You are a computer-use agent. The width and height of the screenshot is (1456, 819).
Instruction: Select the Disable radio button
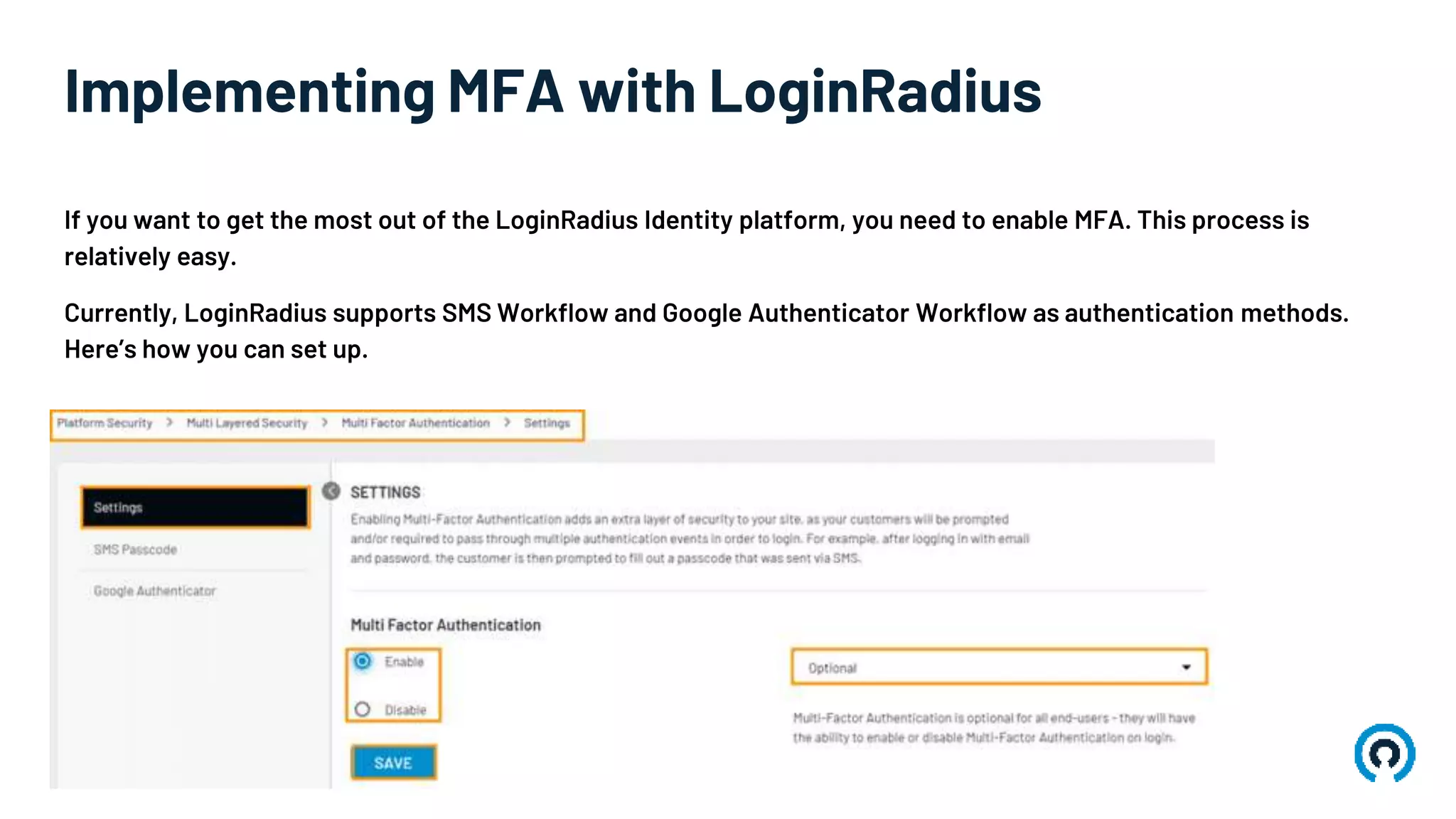363,709
